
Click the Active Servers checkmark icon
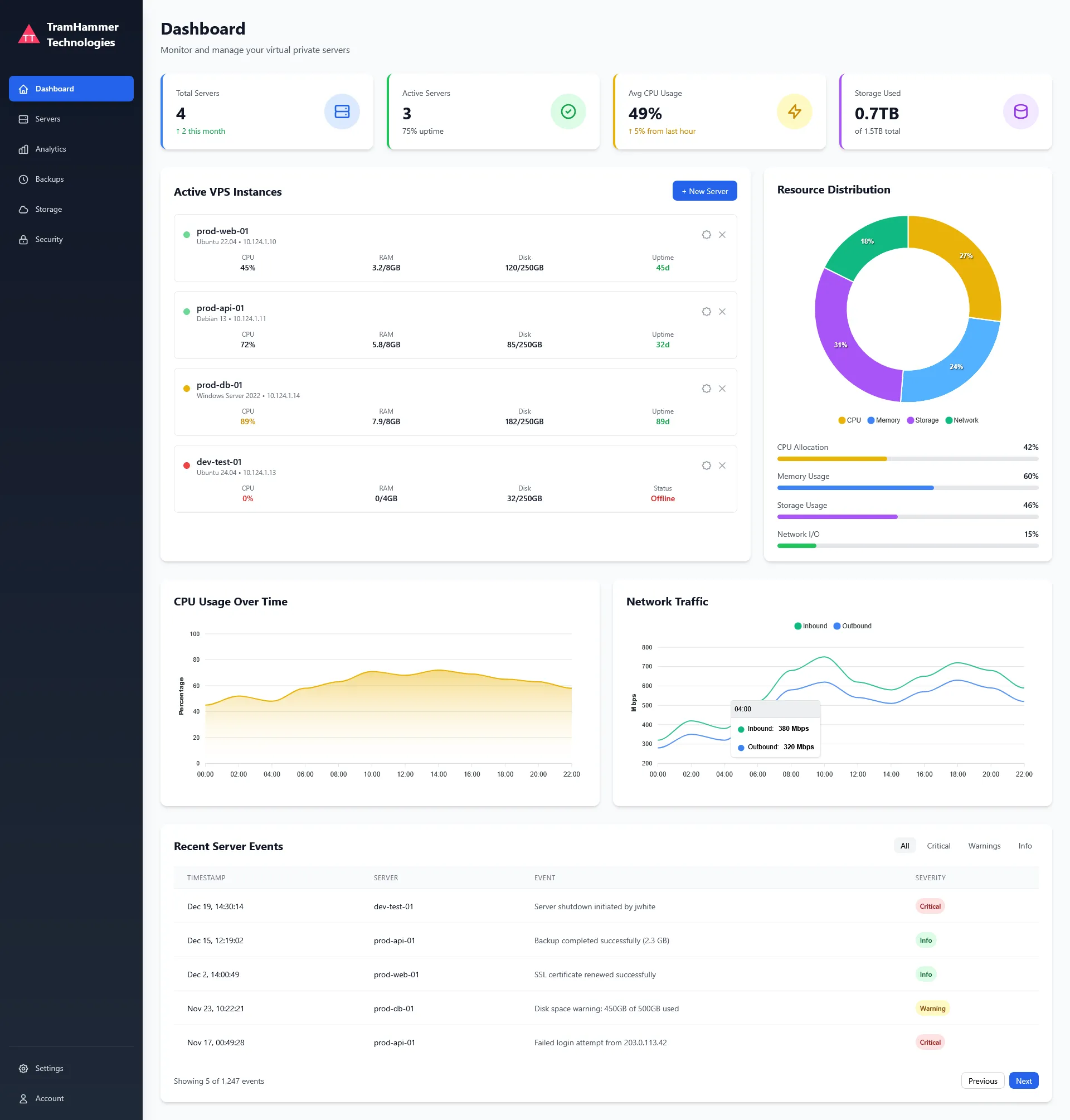[x=568, y=111]
